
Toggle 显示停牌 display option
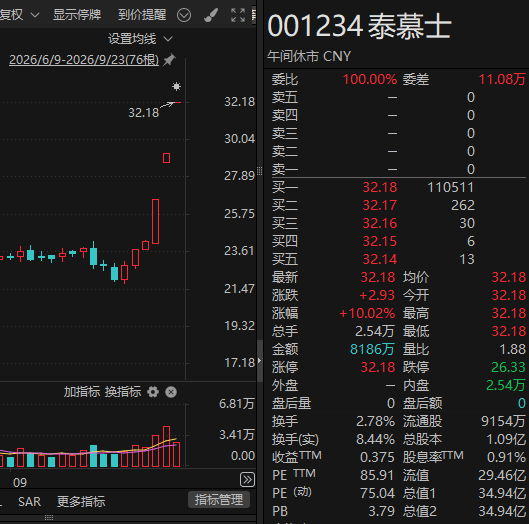(x=77, y=15)
